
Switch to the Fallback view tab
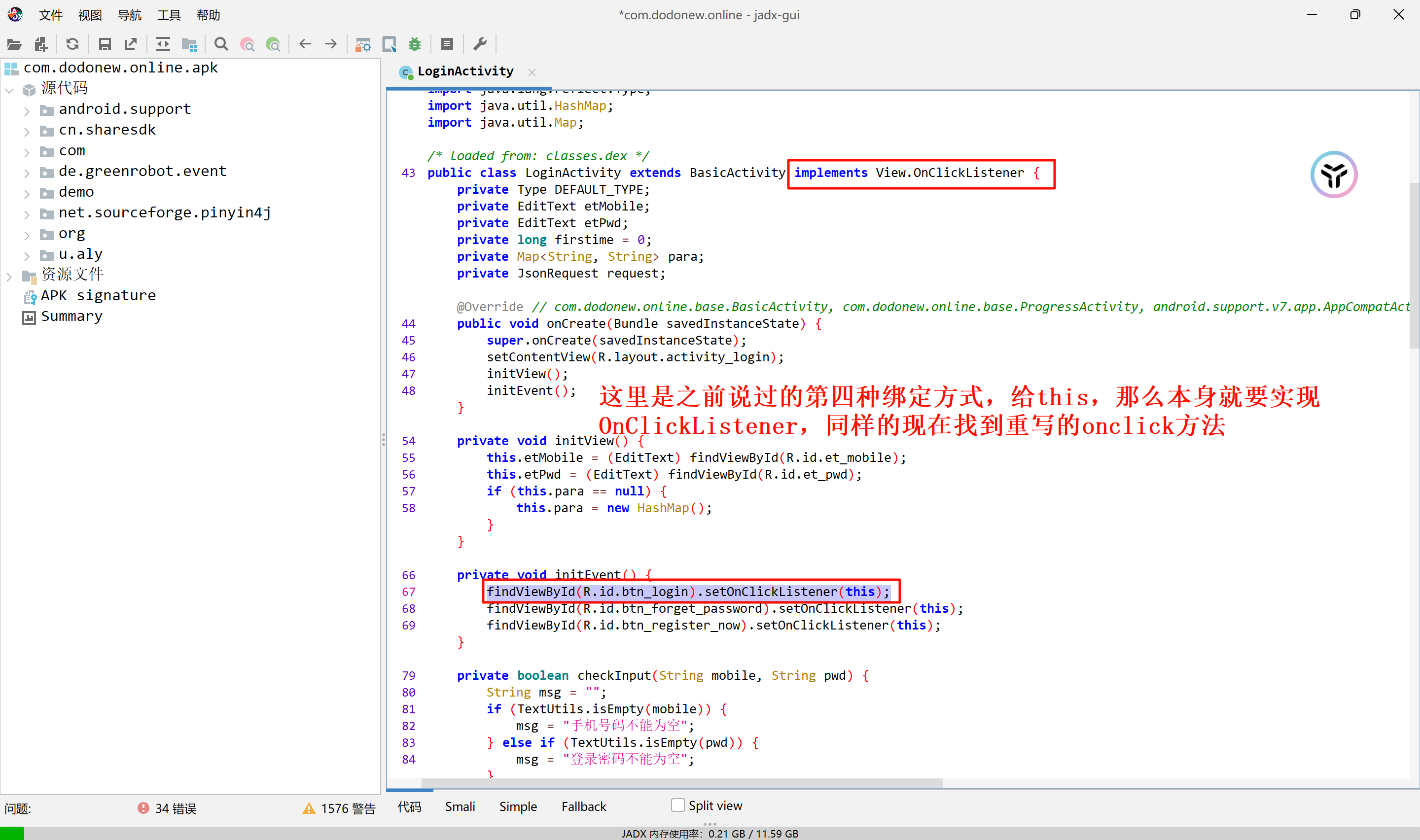[x=583, y=806]
